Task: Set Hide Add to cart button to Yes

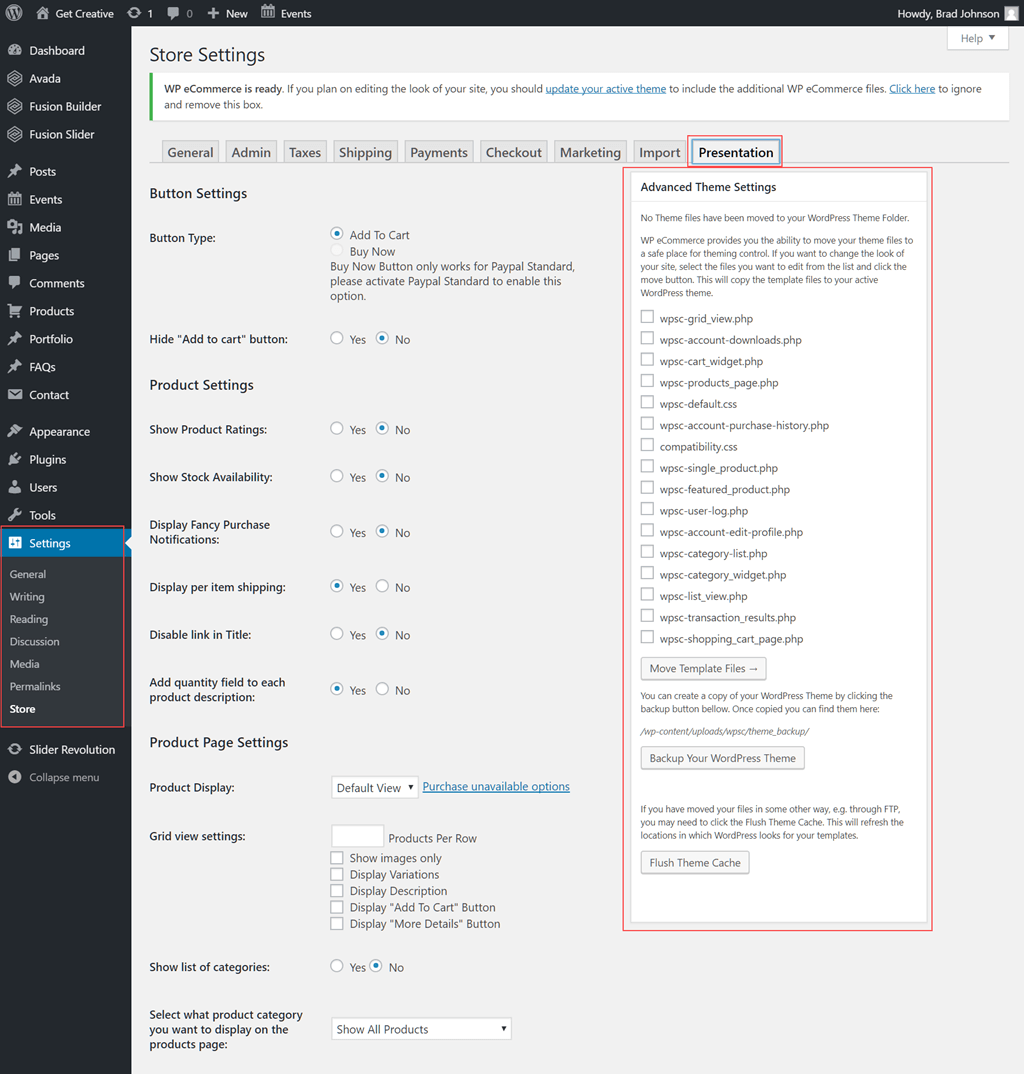Action: click(336, 338)
